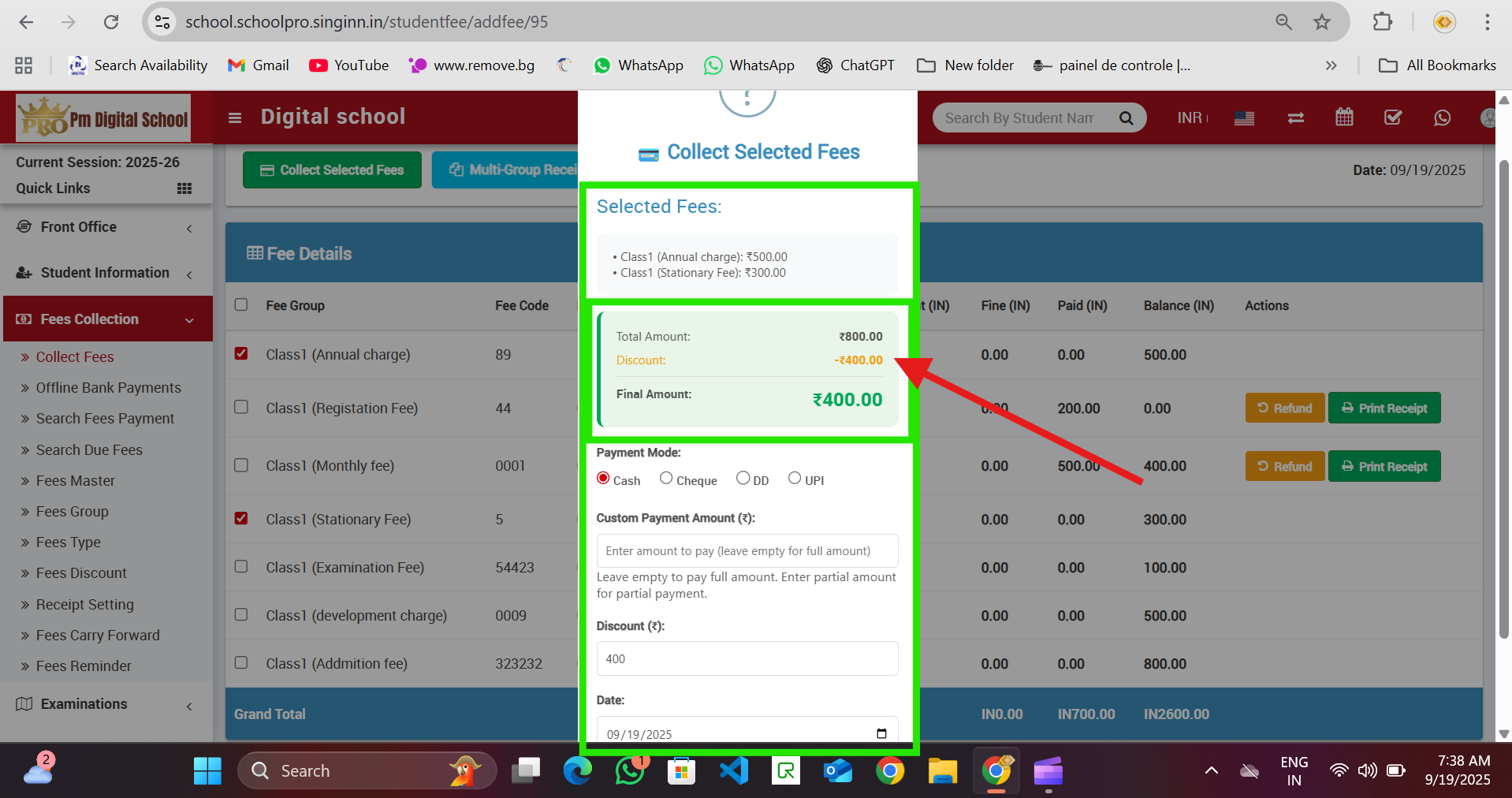The width and height of the screenshot is (1512, 798).
Task: Uncheck the Class1 (Annual charge) checkbox
Action: coord(241,353)
